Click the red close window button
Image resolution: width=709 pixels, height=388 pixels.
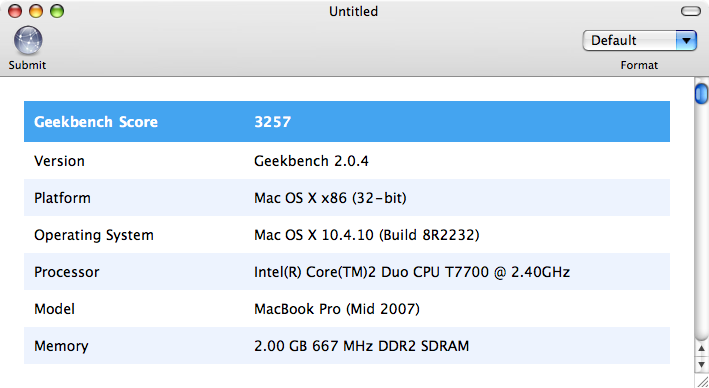pos(15,11)
